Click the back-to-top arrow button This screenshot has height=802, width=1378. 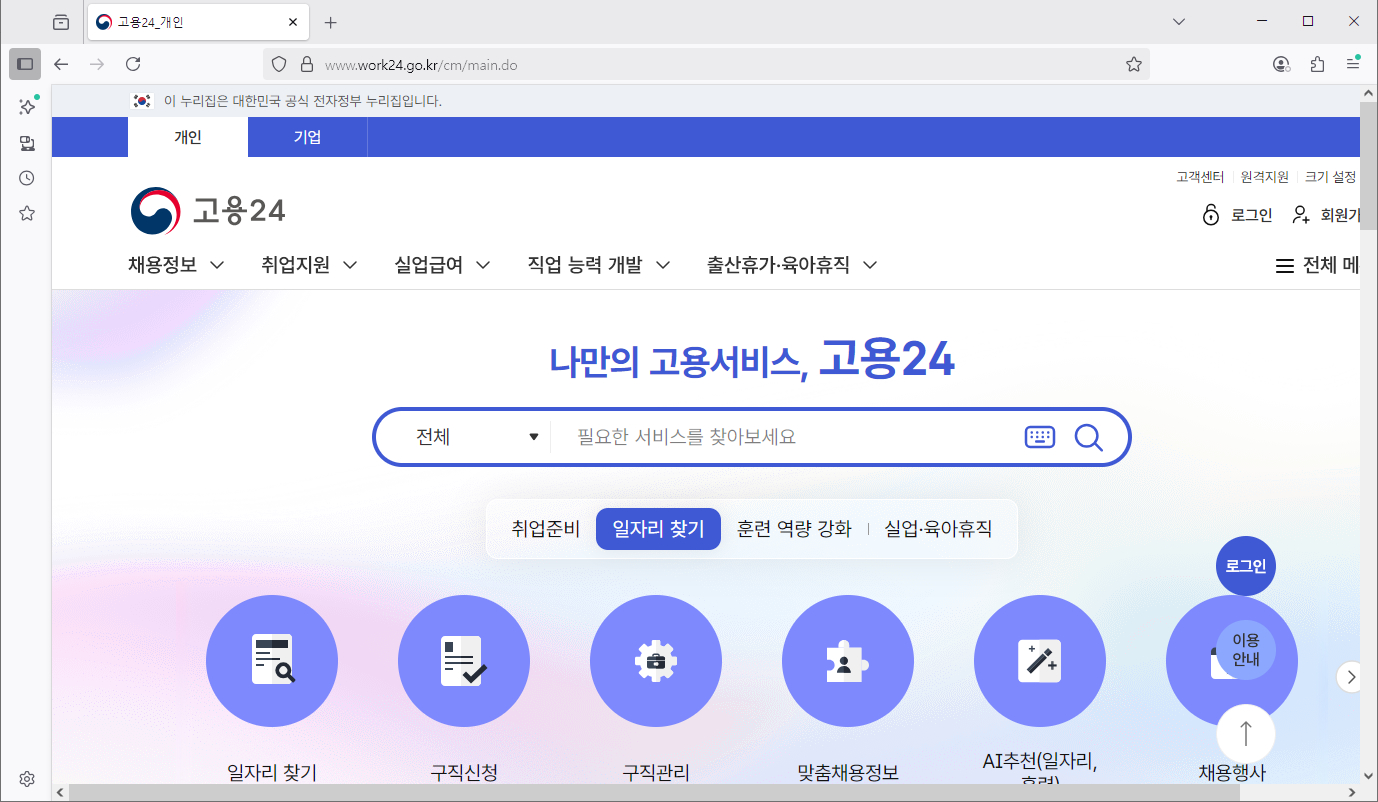pyautogui.click(x=1245, y=733)
